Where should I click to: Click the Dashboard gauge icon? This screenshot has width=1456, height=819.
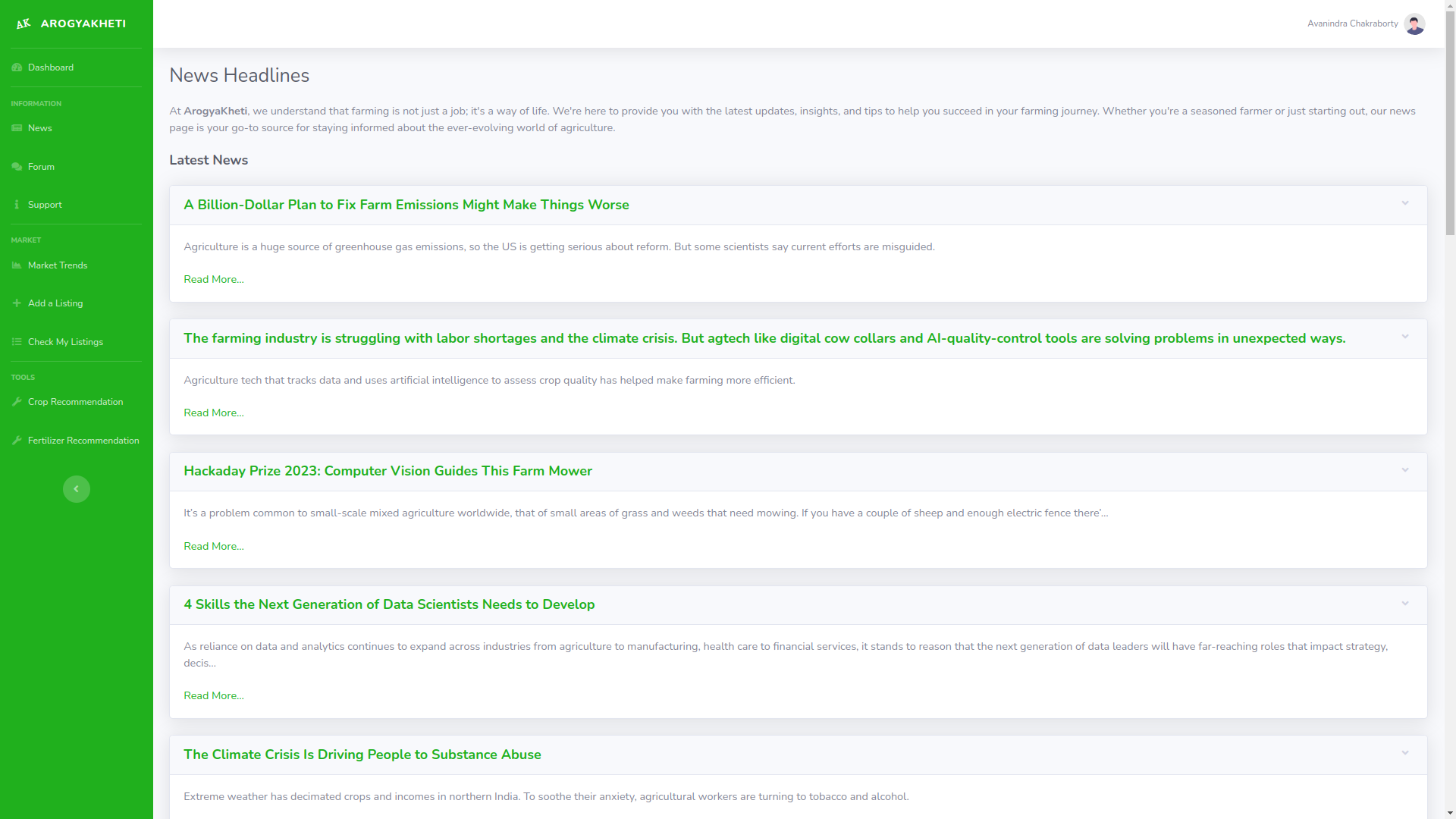(x=17, y=67)
